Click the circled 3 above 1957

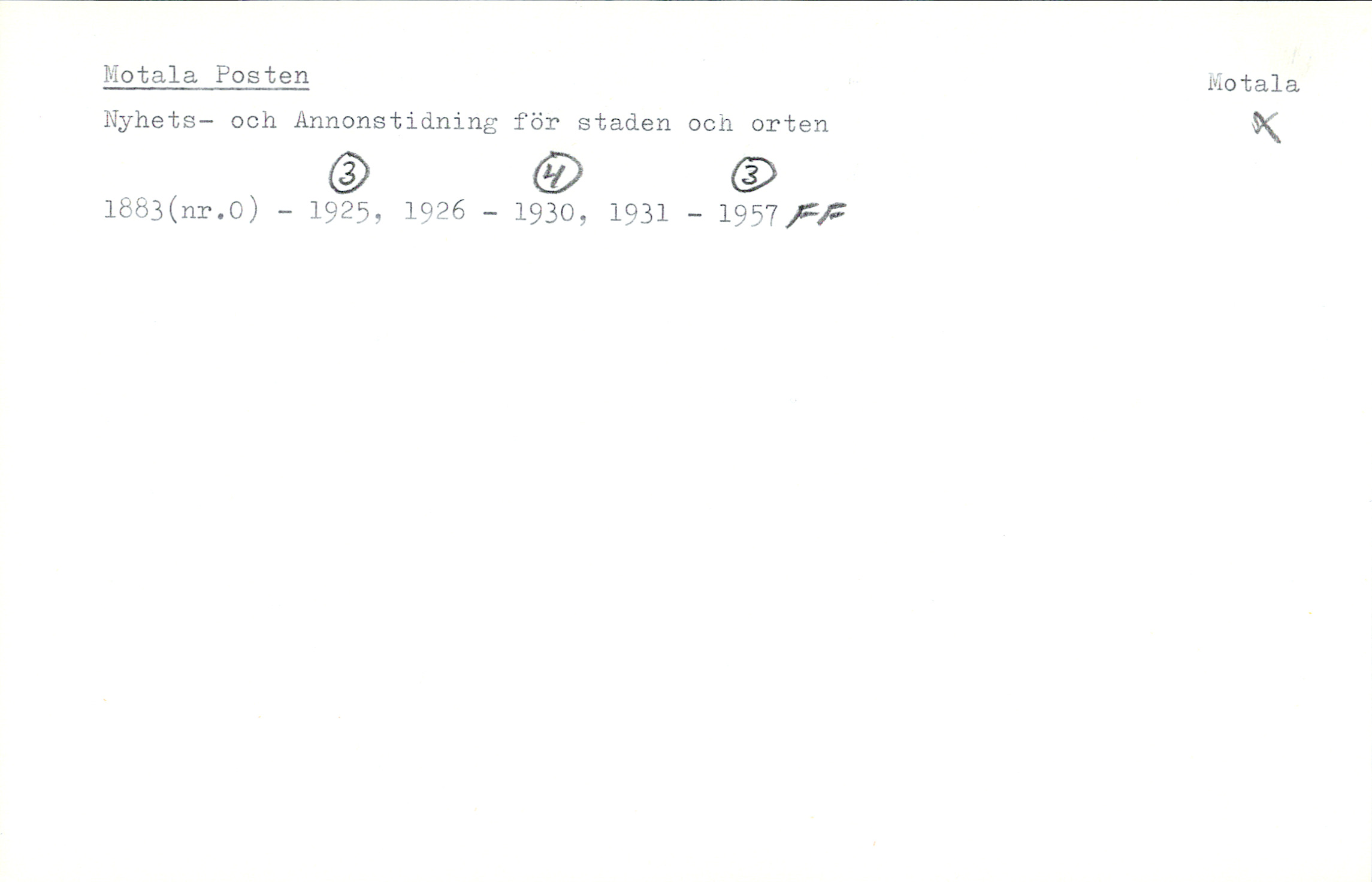point(754,175)
